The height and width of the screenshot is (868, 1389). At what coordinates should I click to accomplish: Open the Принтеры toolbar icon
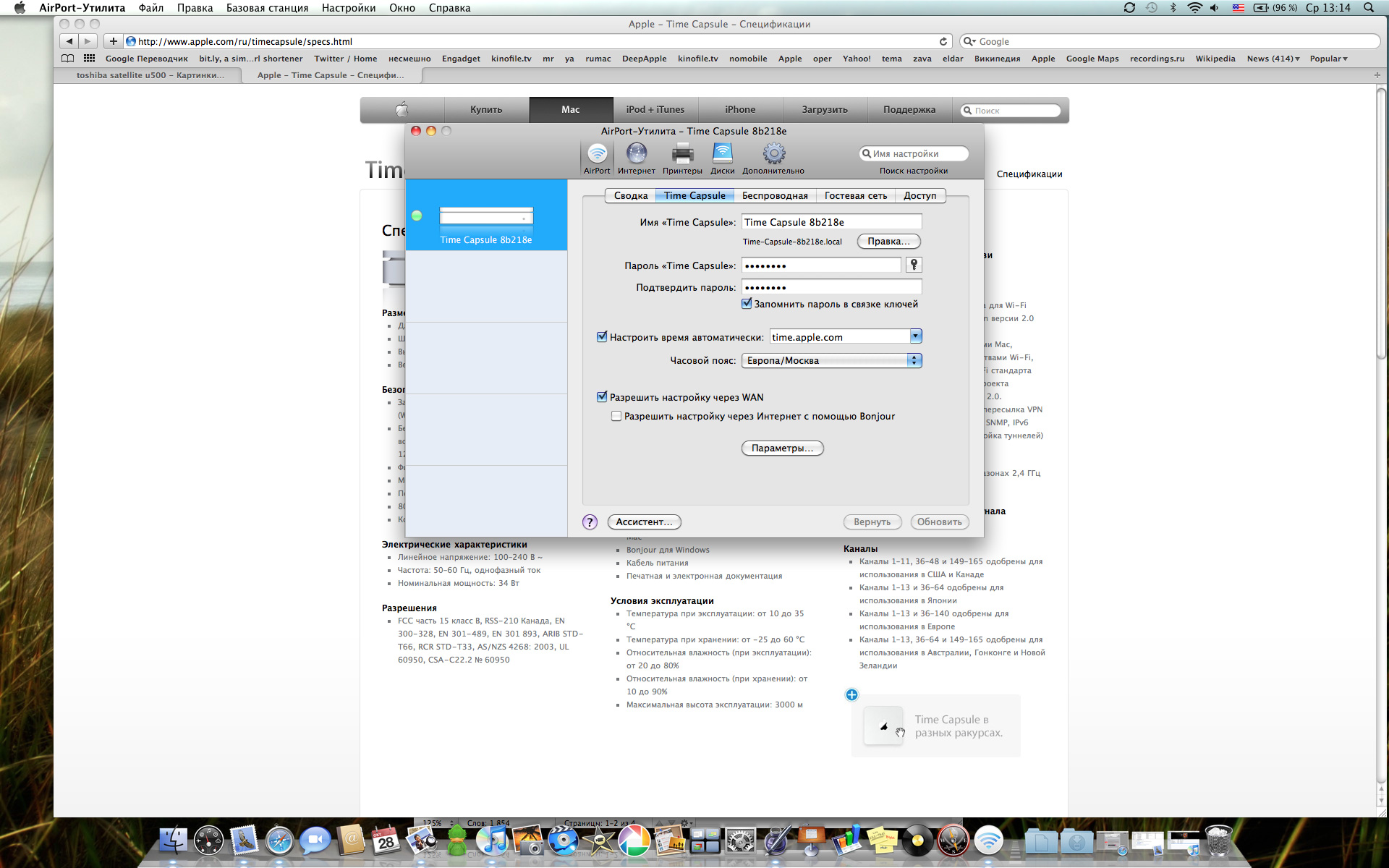682,158
